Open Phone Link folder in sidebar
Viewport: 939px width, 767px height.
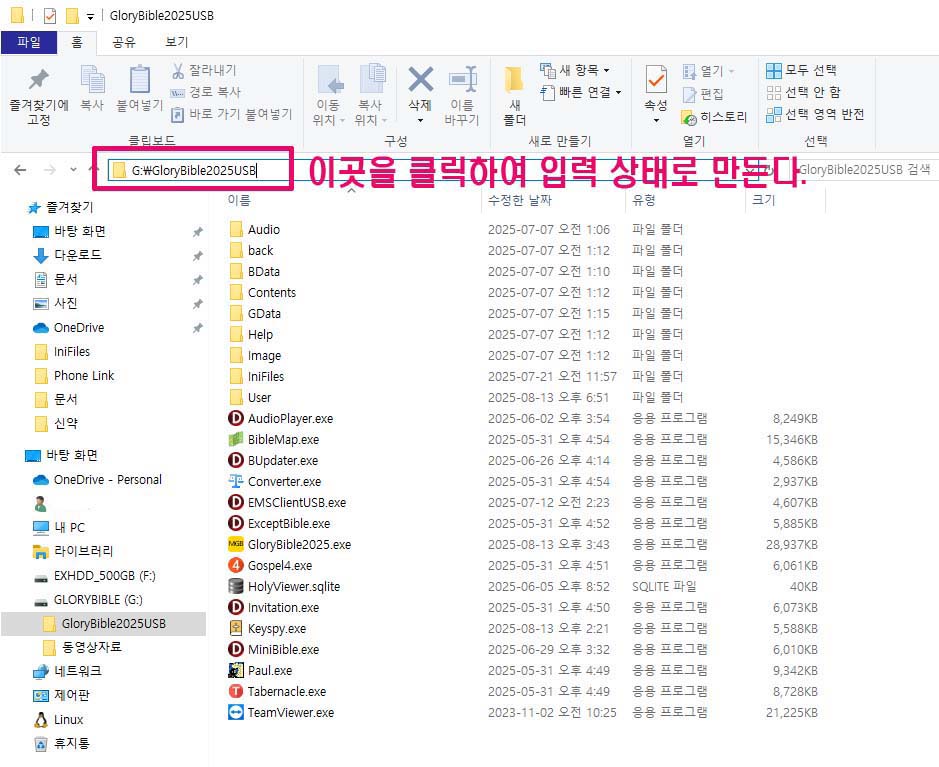84,375
